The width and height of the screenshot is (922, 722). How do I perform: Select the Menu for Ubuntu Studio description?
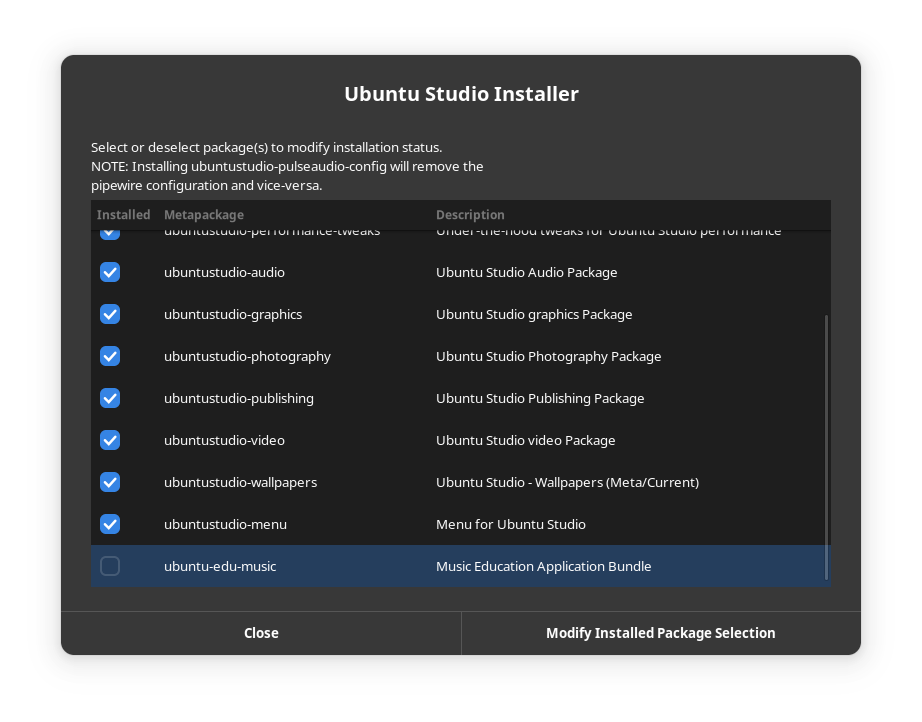(x=511, y=524)
